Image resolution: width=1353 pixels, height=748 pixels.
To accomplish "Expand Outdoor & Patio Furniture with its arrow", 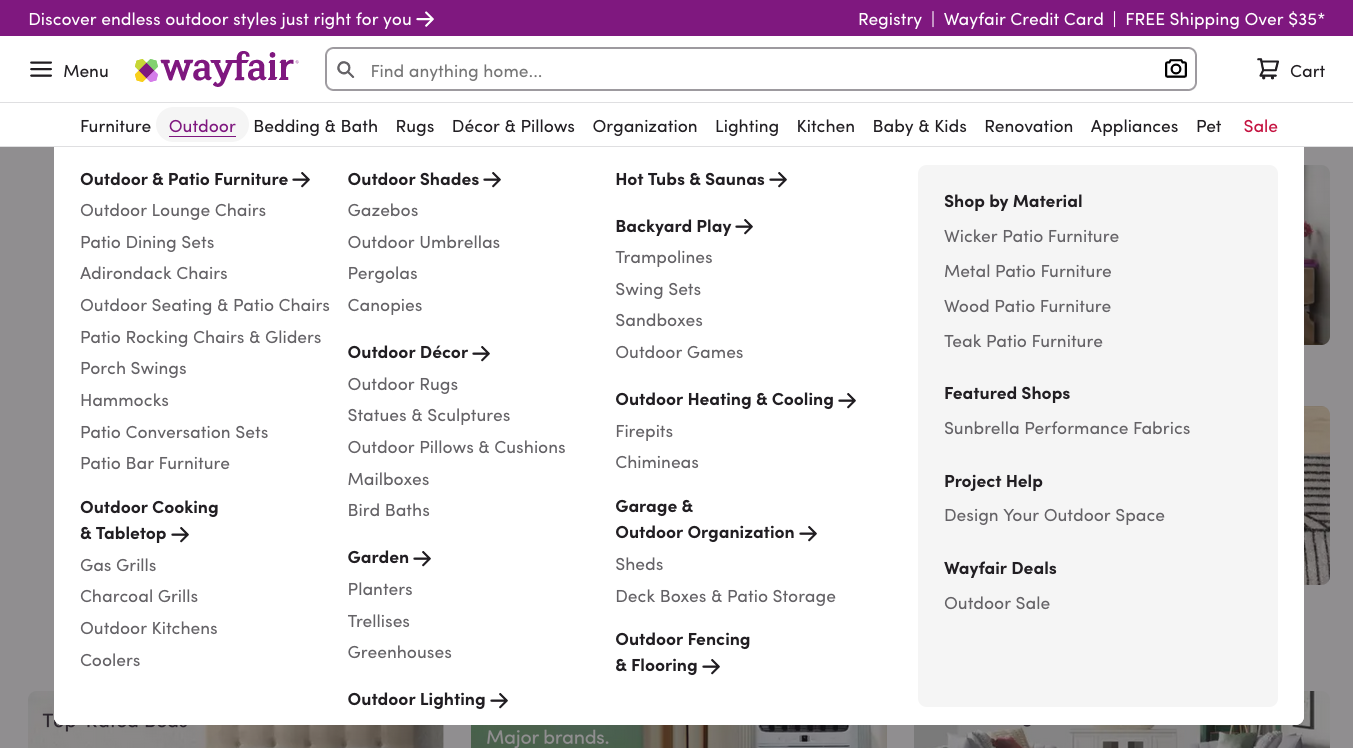I will 303,179.
